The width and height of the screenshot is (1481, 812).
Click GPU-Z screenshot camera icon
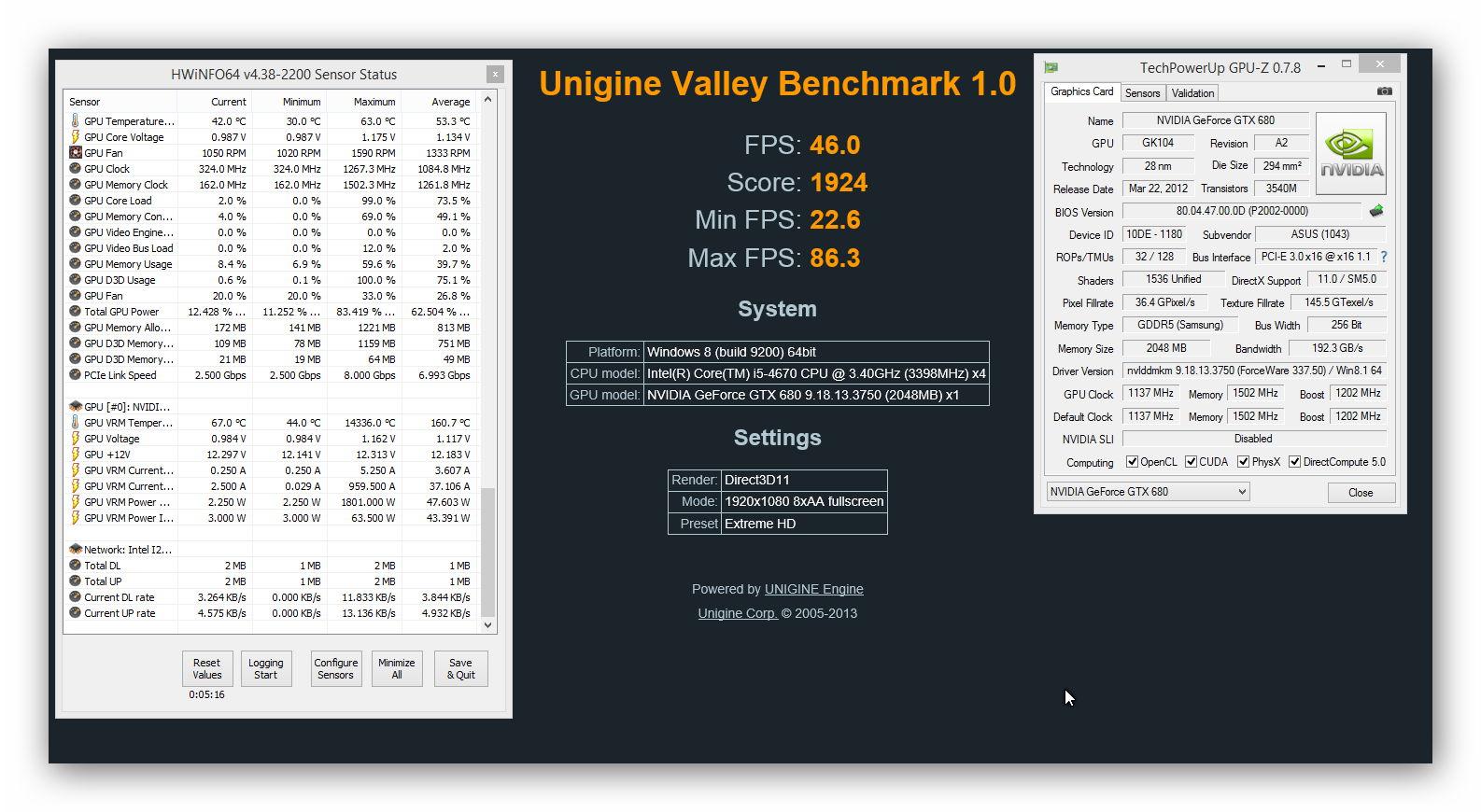pyautogui.click(x=1384, y=91)
